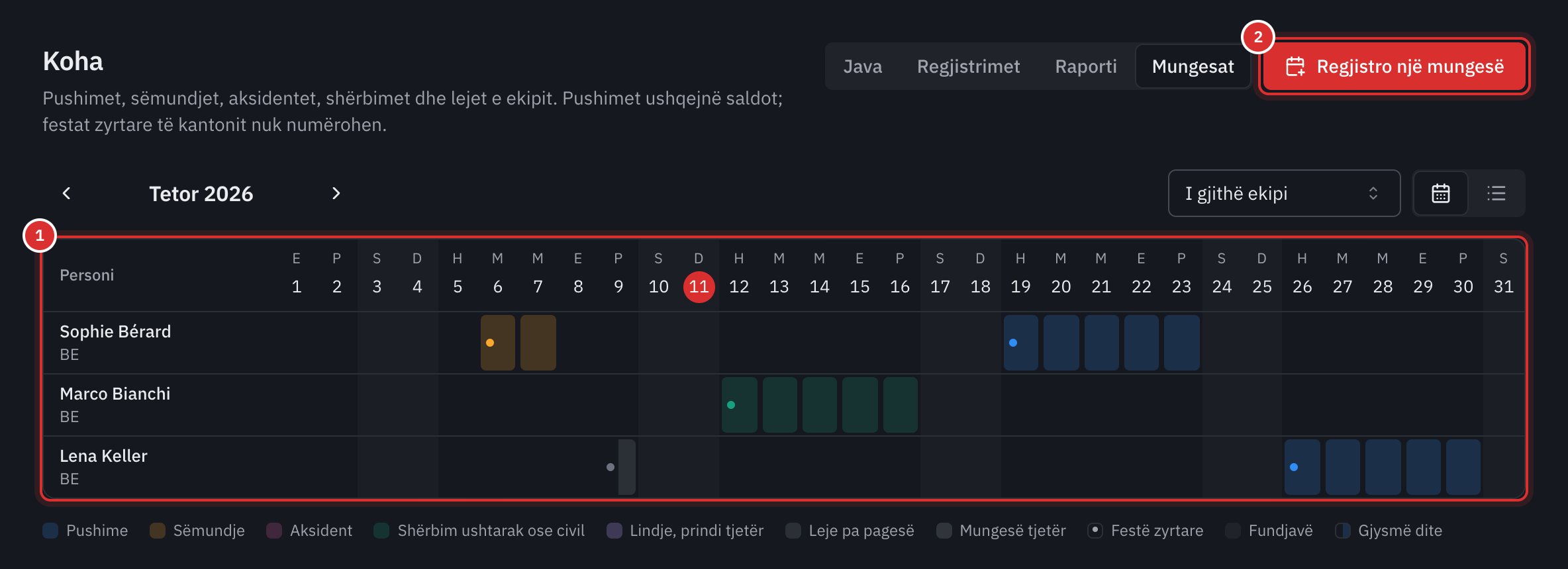Click the "Mungesë tjetër" legend label
The width and height of the screenshot is (1568, 569).
1012,531
